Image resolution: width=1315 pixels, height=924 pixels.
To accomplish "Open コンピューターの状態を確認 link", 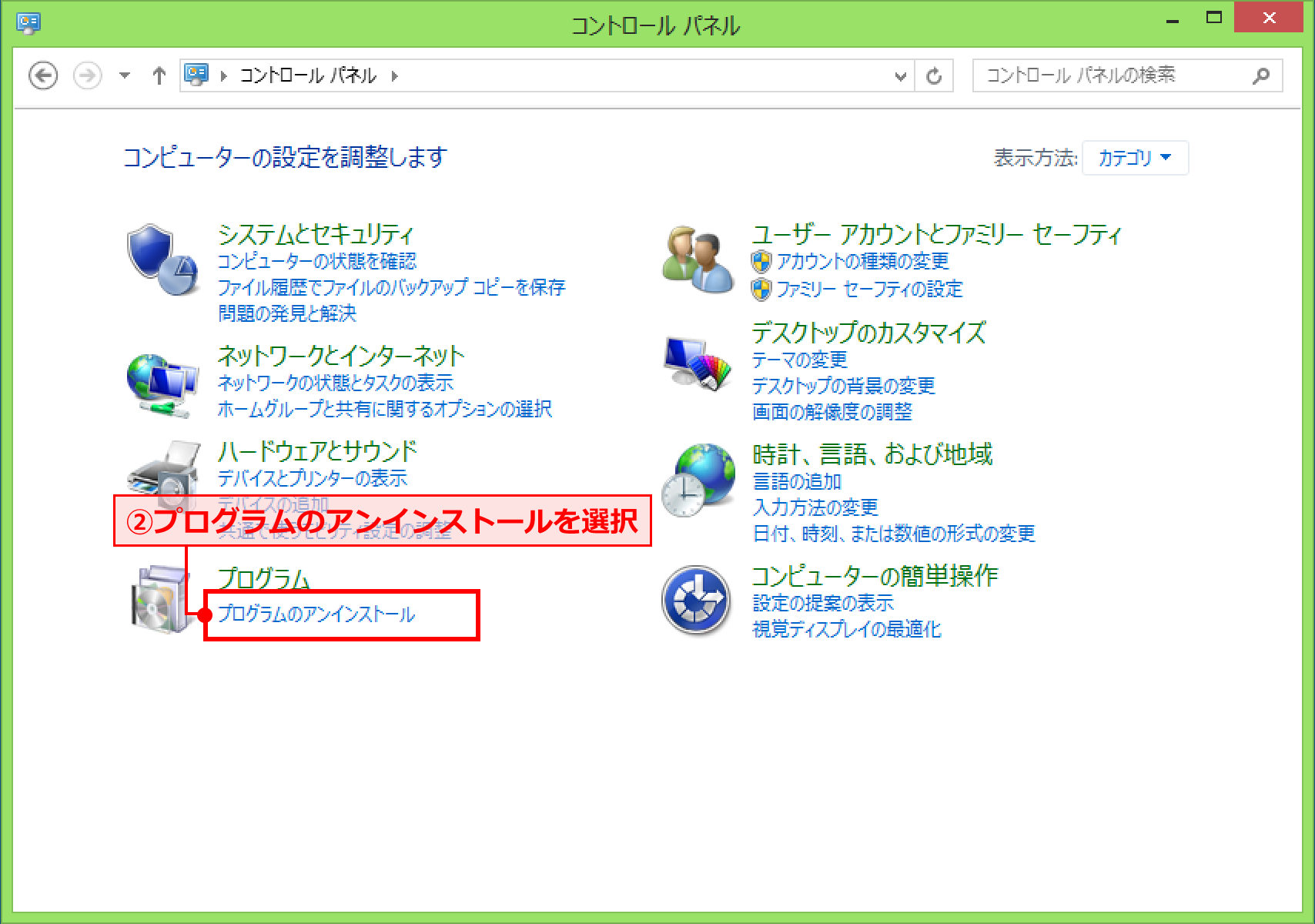I will 317,261.
